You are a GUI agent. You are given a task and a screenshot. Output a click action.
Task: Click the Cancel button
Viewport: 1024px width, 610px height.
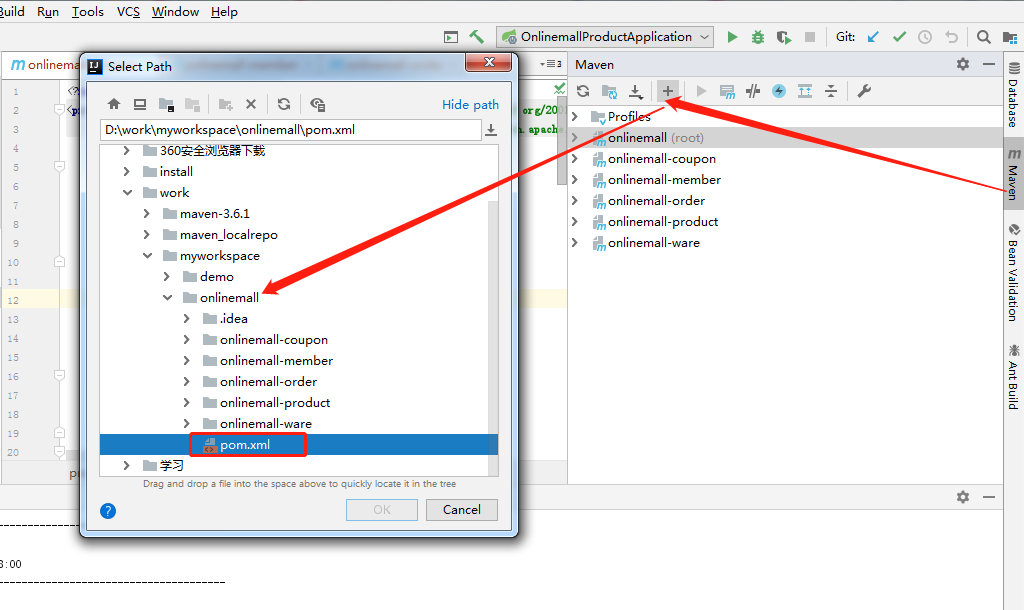(x=462, y=510)
